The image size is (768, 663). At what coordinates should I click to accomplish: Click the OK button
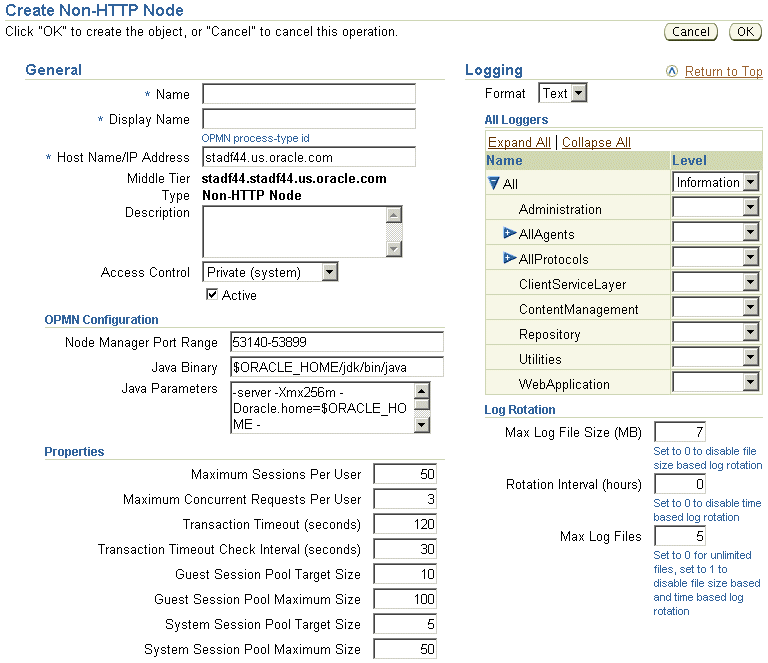click(745, 32)
